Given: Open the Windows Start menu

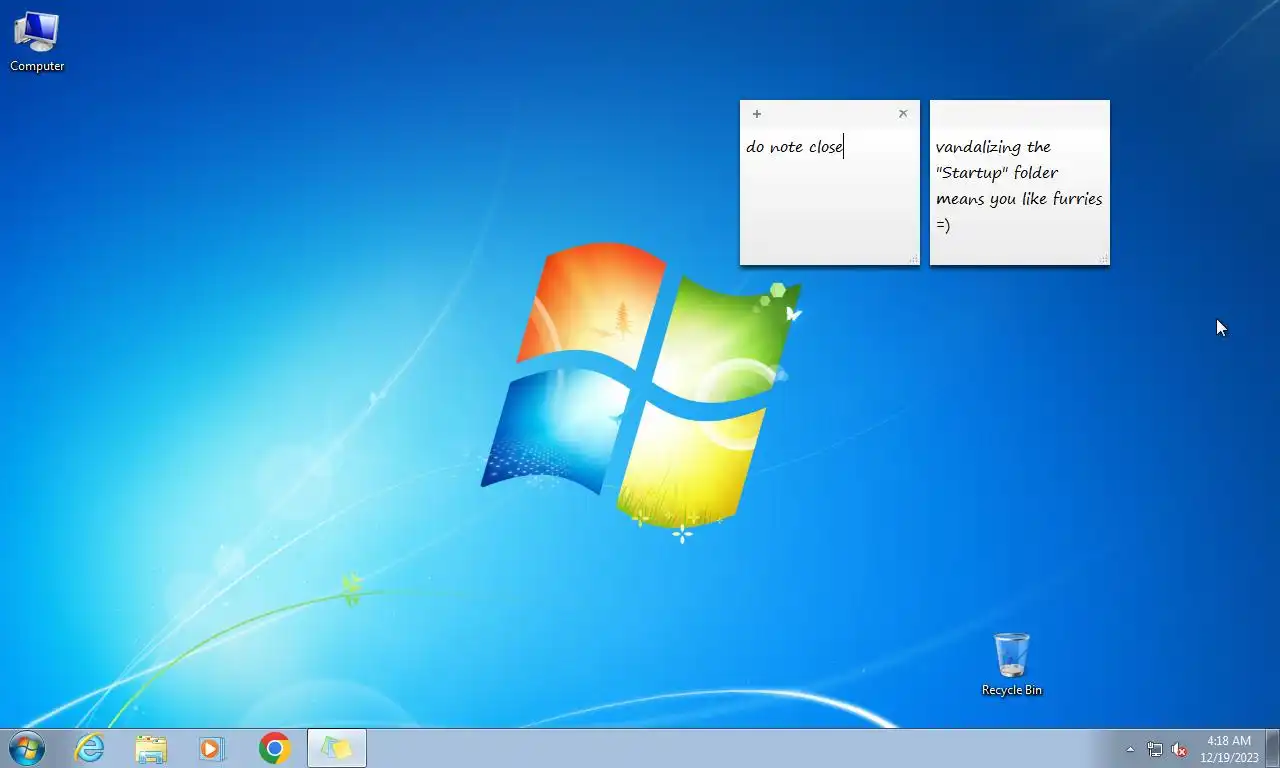Looking at the screenshot, I should pos(26,748).
